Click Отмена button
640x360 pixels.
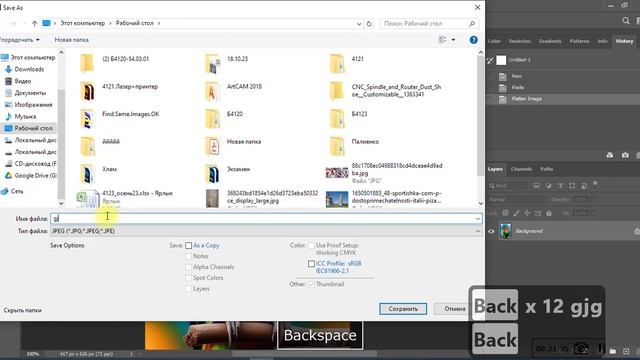[455, 309]
